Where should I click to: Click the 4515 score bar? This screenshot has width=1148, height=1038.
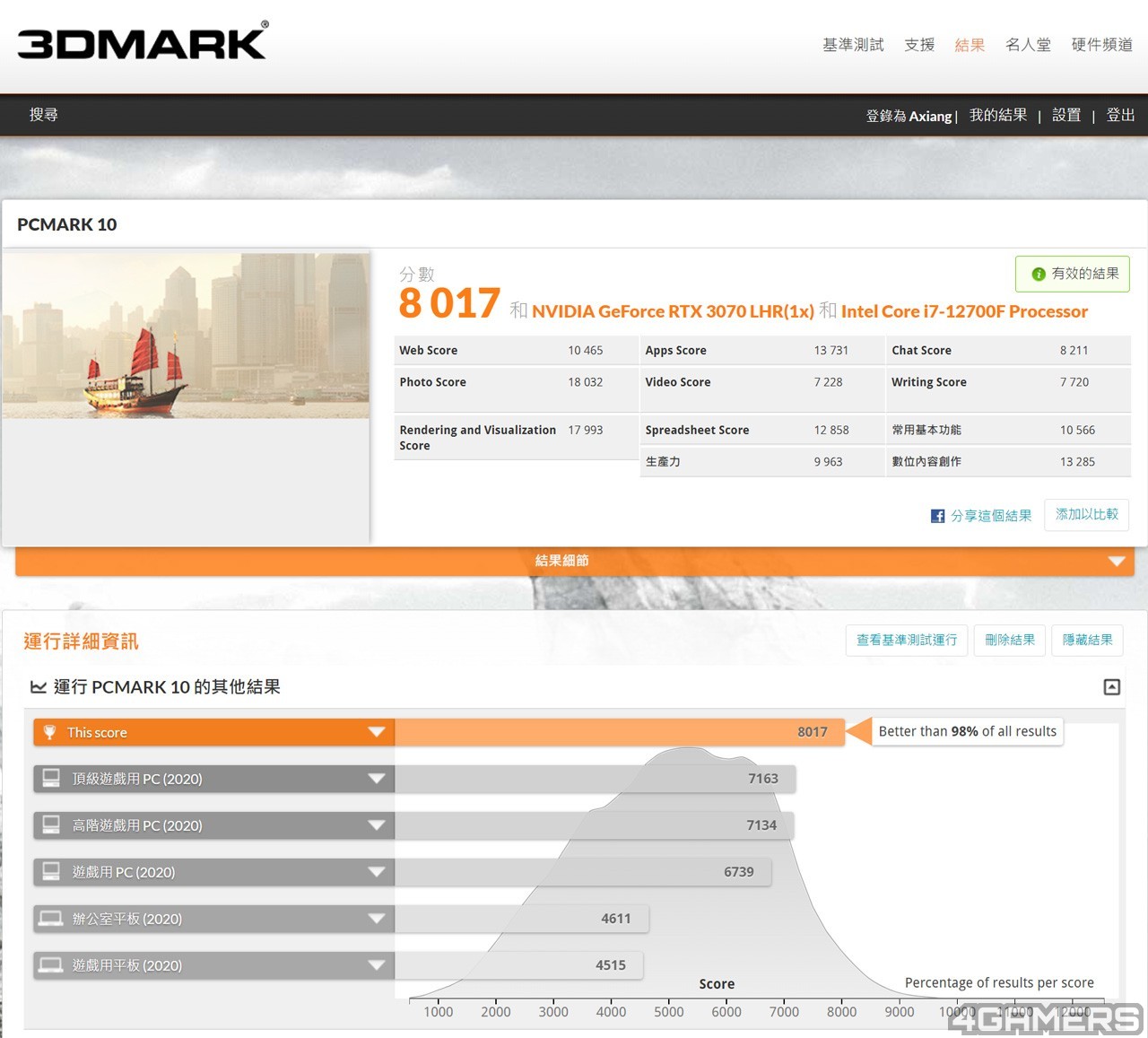pos(518,965)
